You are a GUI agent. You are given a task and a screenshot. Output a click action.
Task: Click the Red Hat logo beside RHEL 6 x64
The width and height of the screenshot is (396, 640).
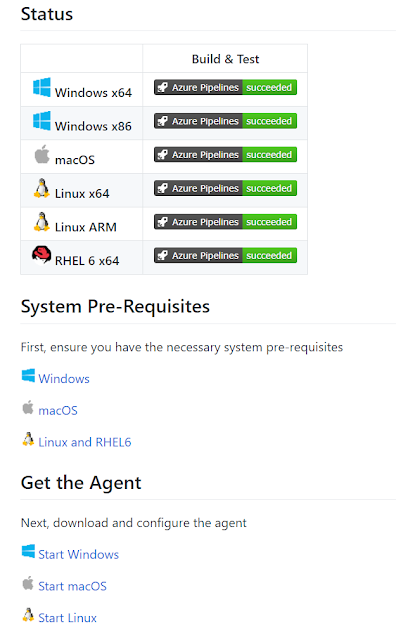point(42,255)
